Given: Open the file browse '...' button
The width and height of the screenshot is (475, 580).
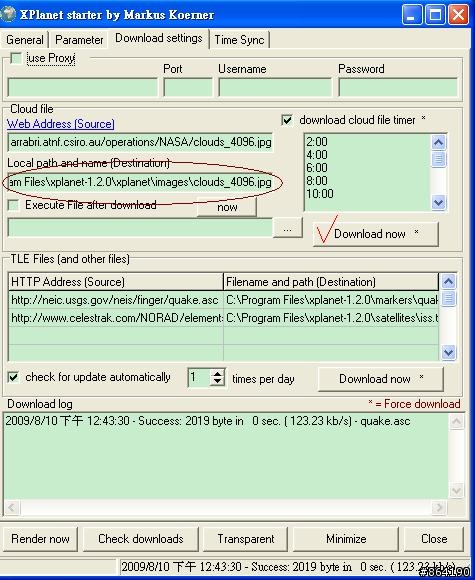Looking at the screenshot, I should click(x=287, y=228).
